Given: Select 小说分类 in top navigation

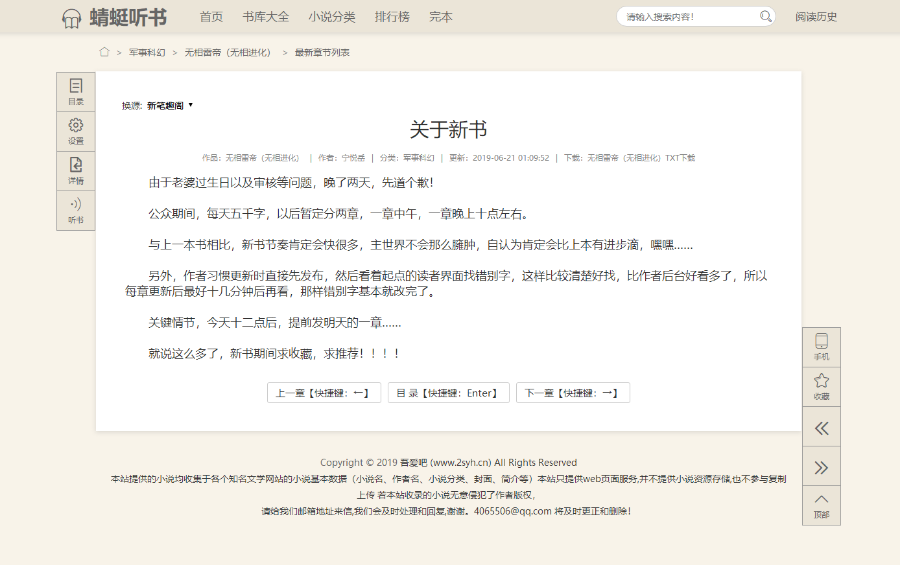Looking at the screenshot, I should pos(331,17).
